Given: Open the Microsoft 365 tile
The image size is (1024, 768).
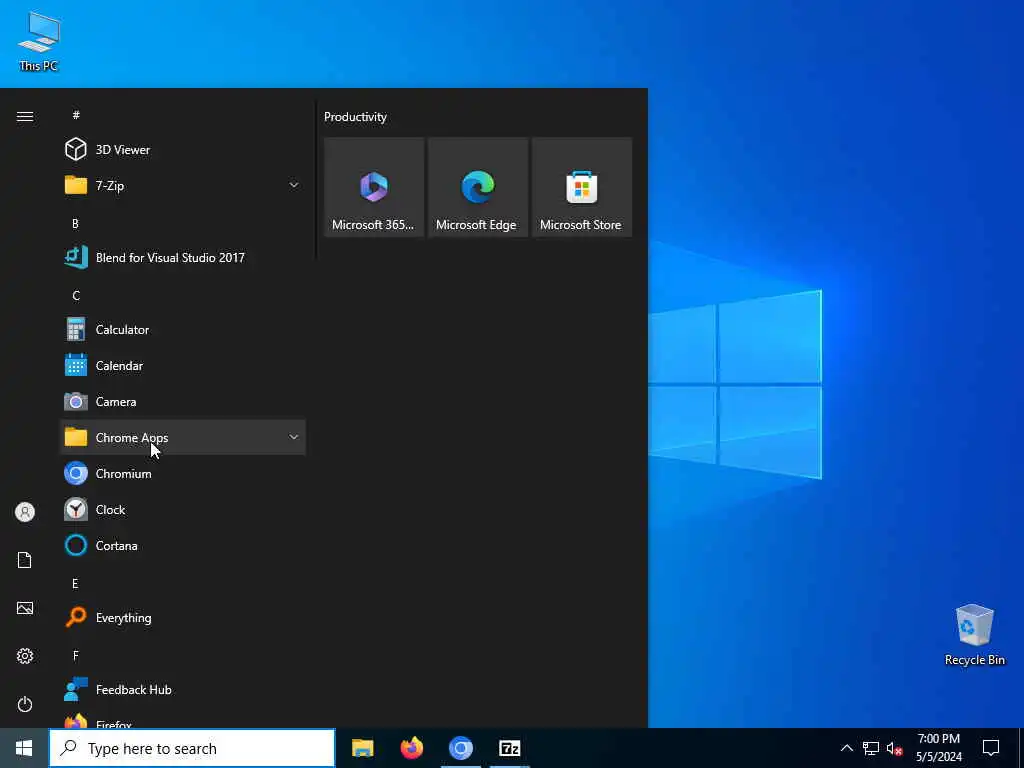Looking at the screenshot, I should coord(374,187).
